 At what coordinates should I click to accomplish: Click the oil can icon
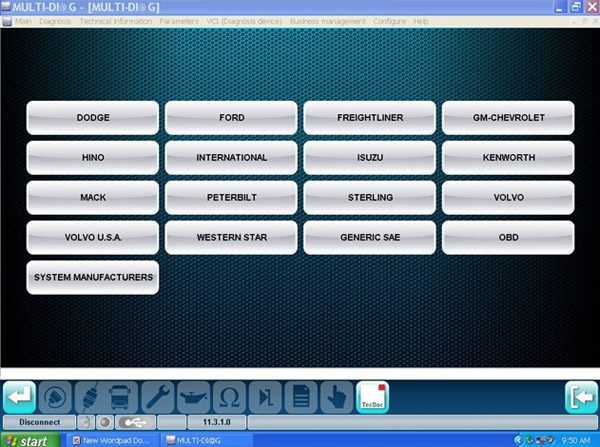point(194,397)
